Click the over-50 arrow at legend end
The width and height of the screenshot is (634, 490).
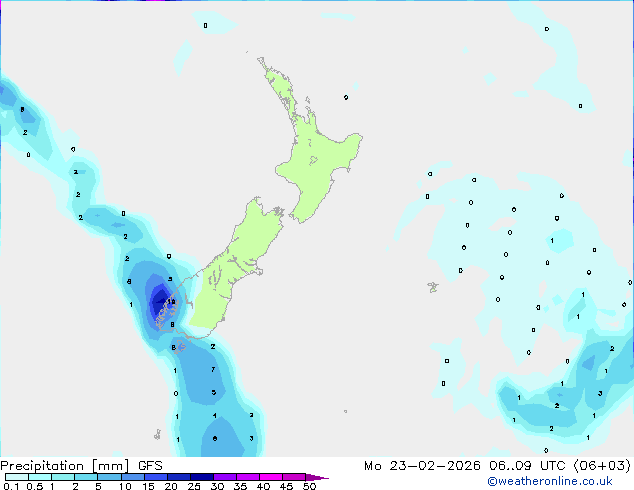pos(317,477)
